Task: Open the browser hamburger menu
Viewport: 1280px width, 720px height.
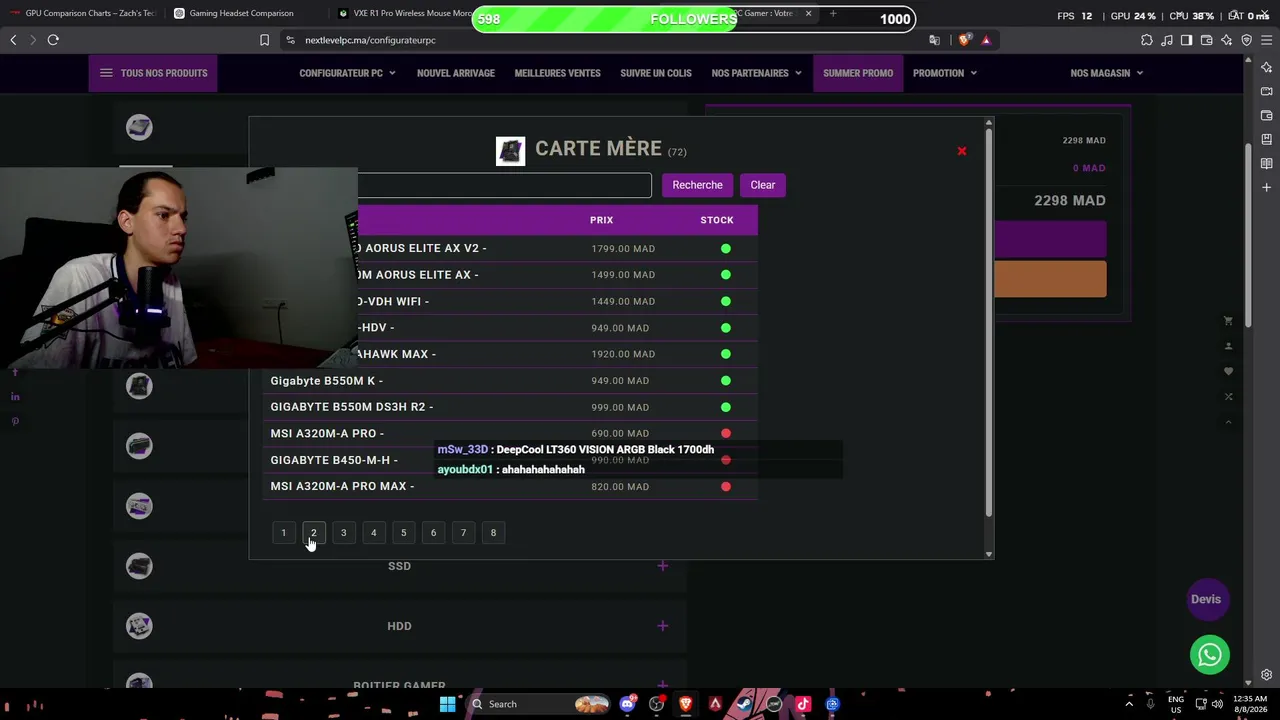Action: (x=1267, y=40)
